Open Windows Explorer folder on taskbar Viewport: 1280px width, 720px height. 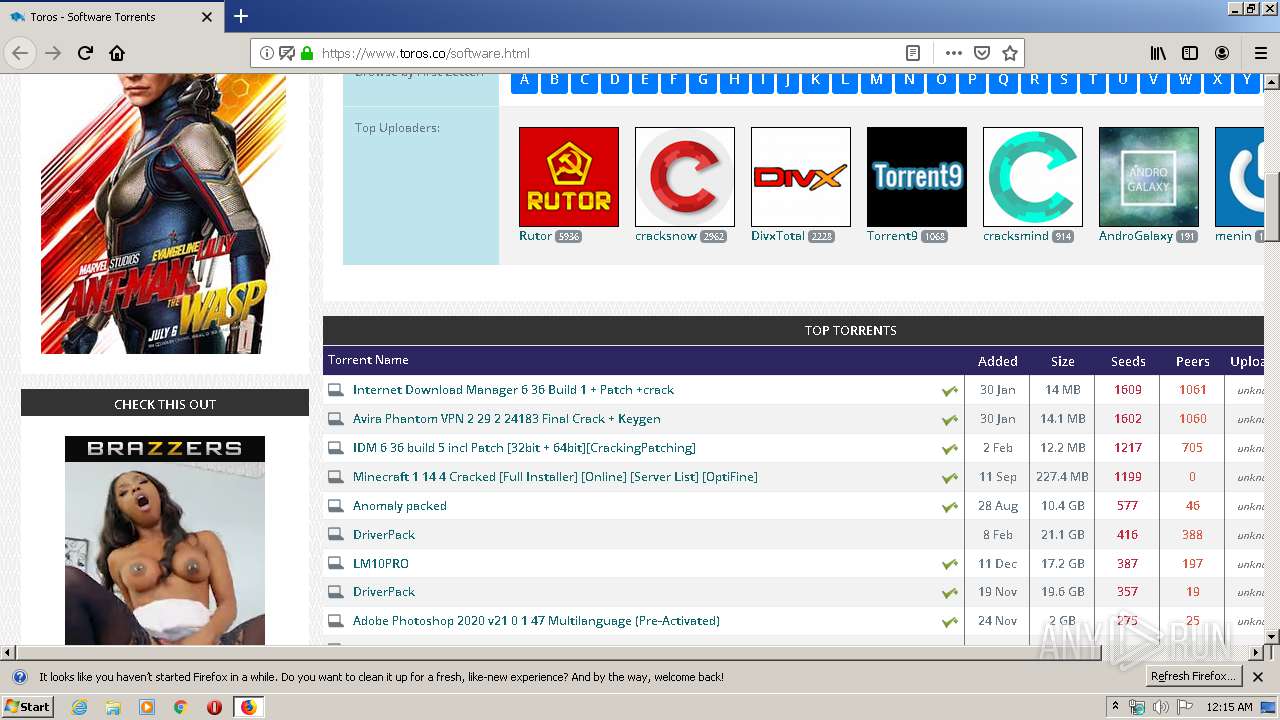click(x=113, y=707)
